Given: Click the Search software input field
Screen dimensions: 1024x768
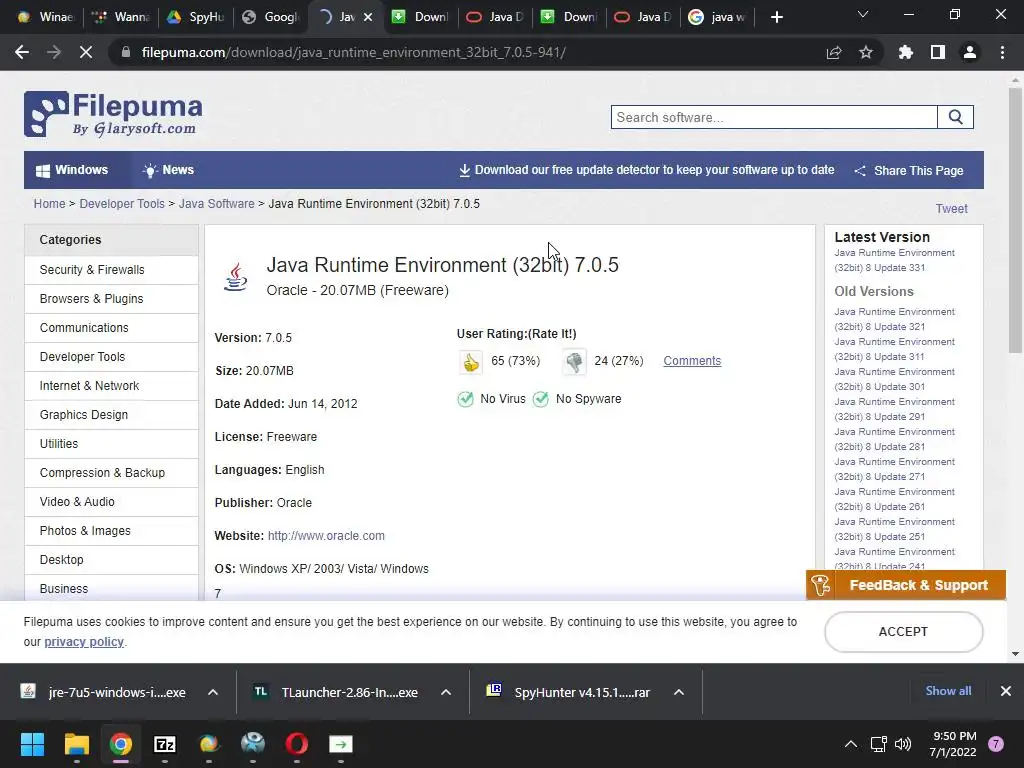Looking at the screenshot, I should [x=774, y=118].
